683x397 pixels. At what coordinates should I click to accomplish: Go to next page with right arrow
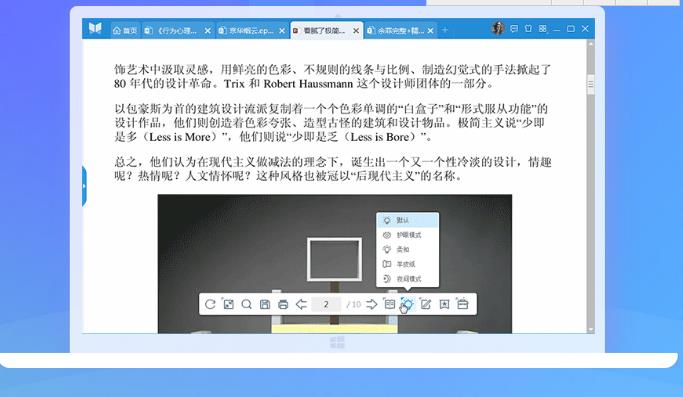pos(372,304)
